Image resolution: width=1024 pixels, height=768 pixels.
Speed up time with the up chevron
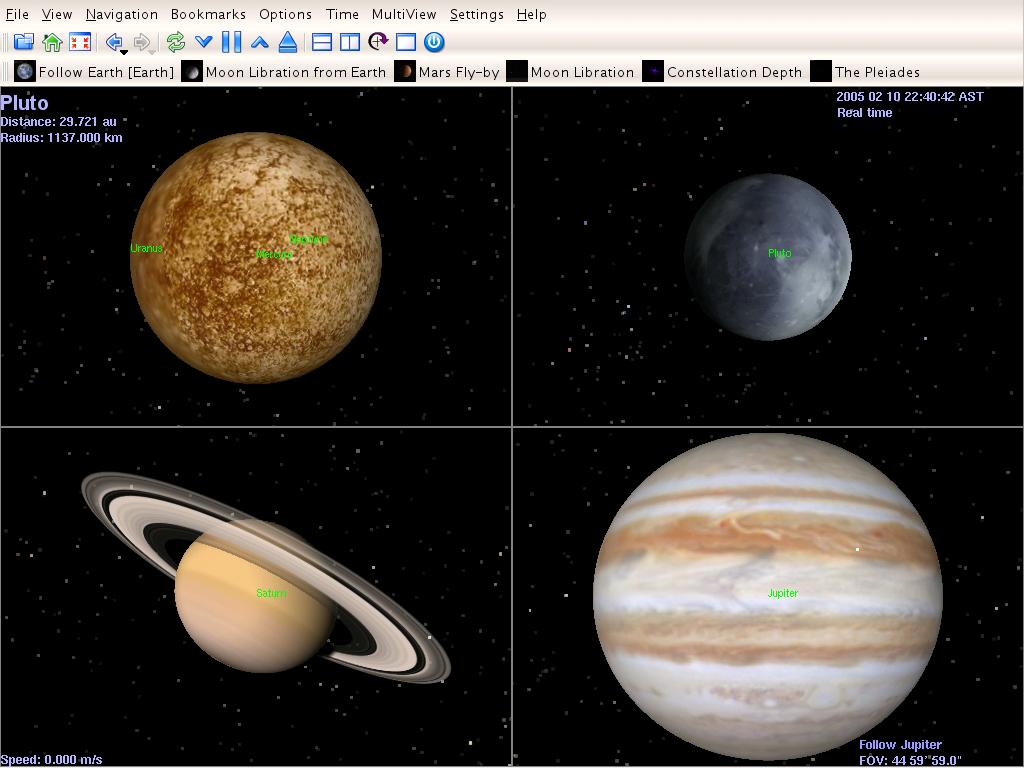click(259, 42)
